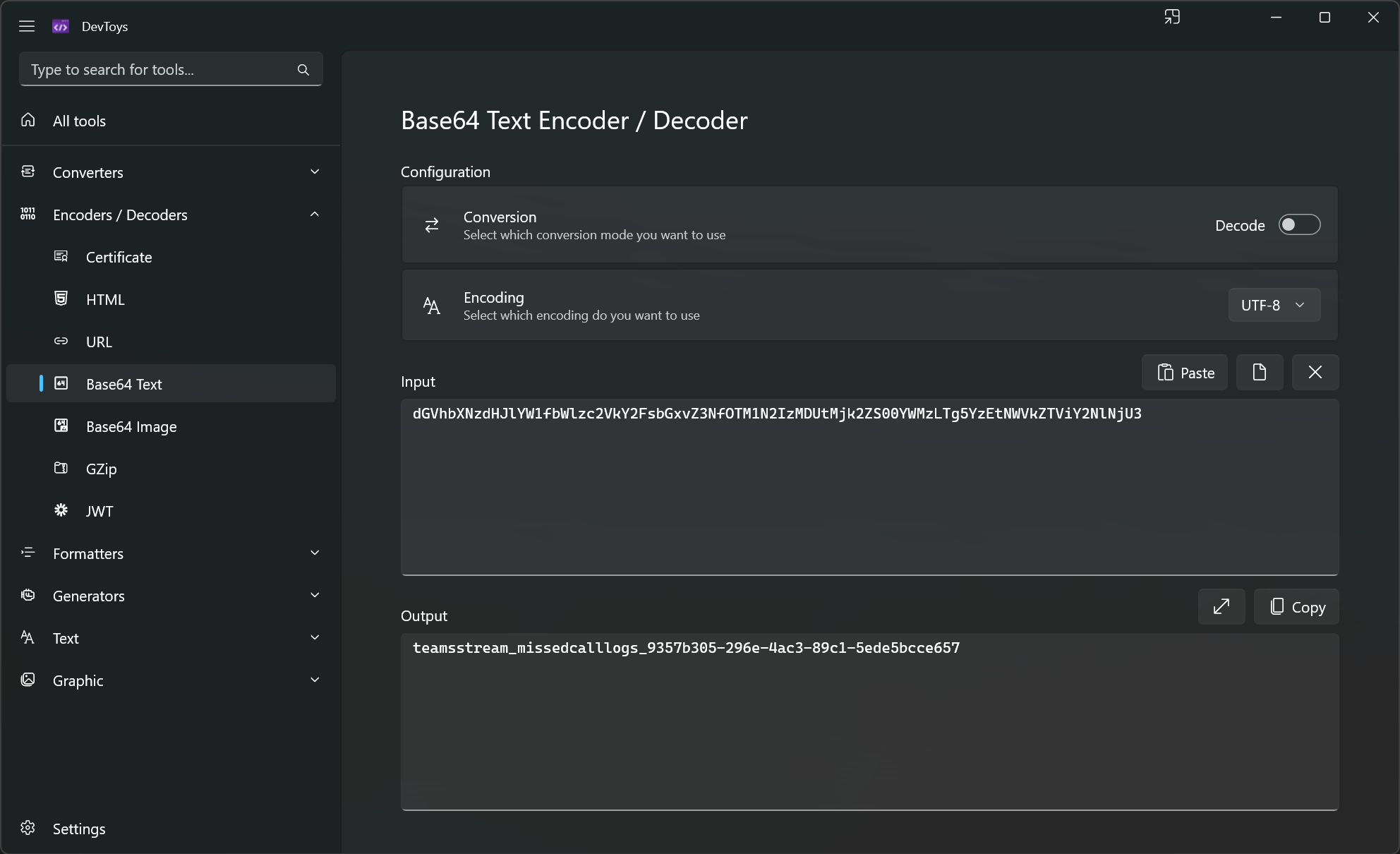The width and height of the screenshot is (1400, 854).
Task: Click the HTML tool icon
Action: point(61,299)
